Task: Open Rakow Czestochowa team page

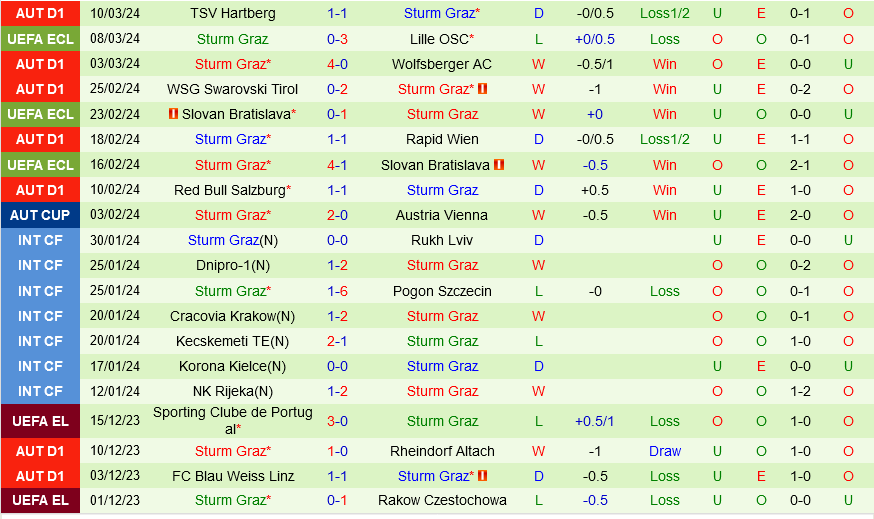Action: coord(442,500)
